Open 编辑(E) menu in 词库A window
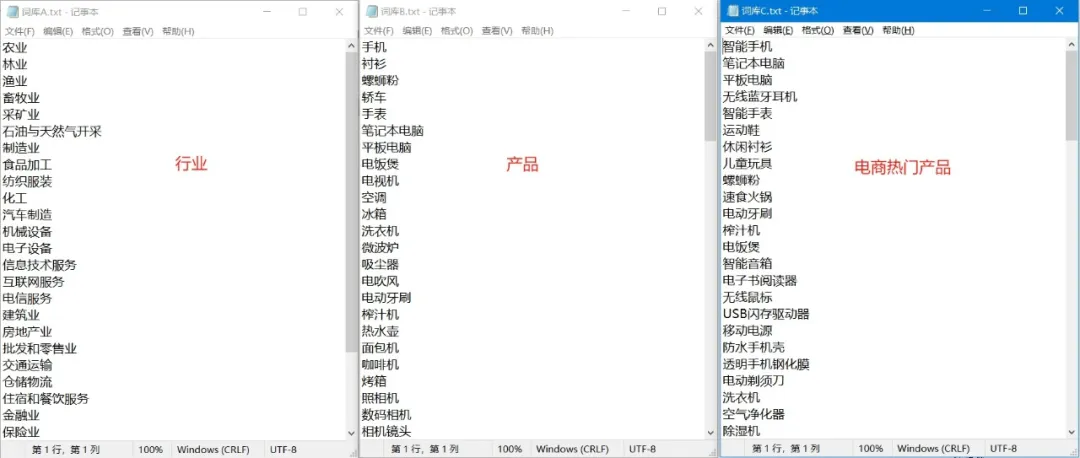This screenshot has height=458, width=1080. (58, 32)
